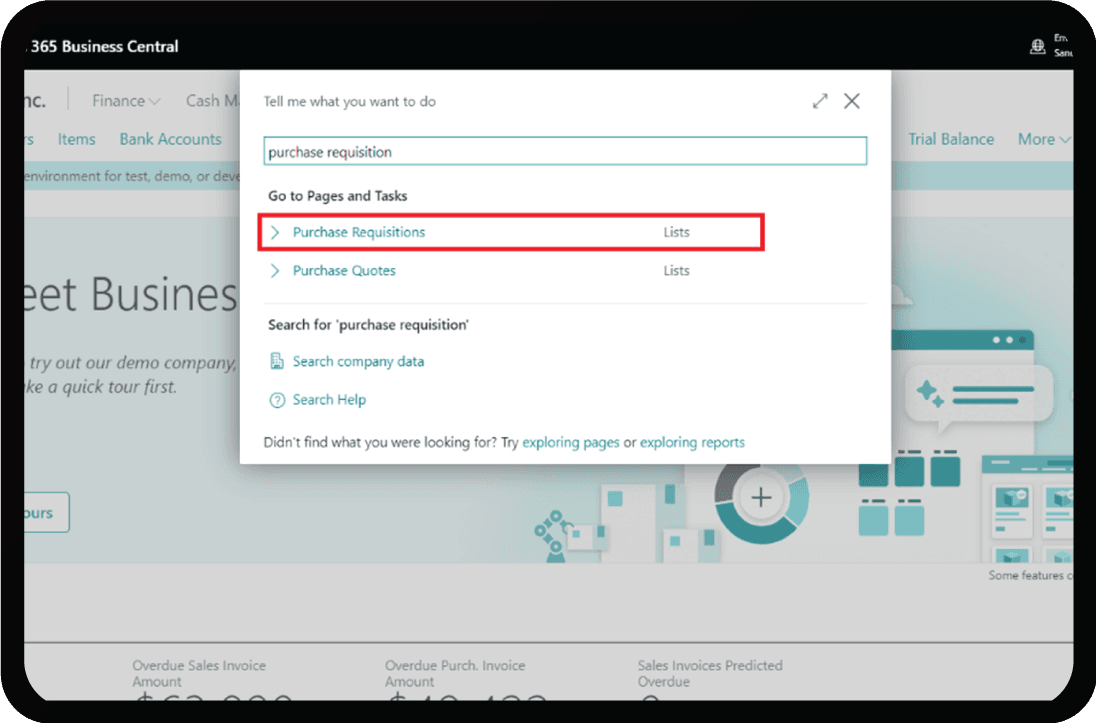1096x723 pixels.
Task: Open the Cash Management menu
Action: coord(213,100)
